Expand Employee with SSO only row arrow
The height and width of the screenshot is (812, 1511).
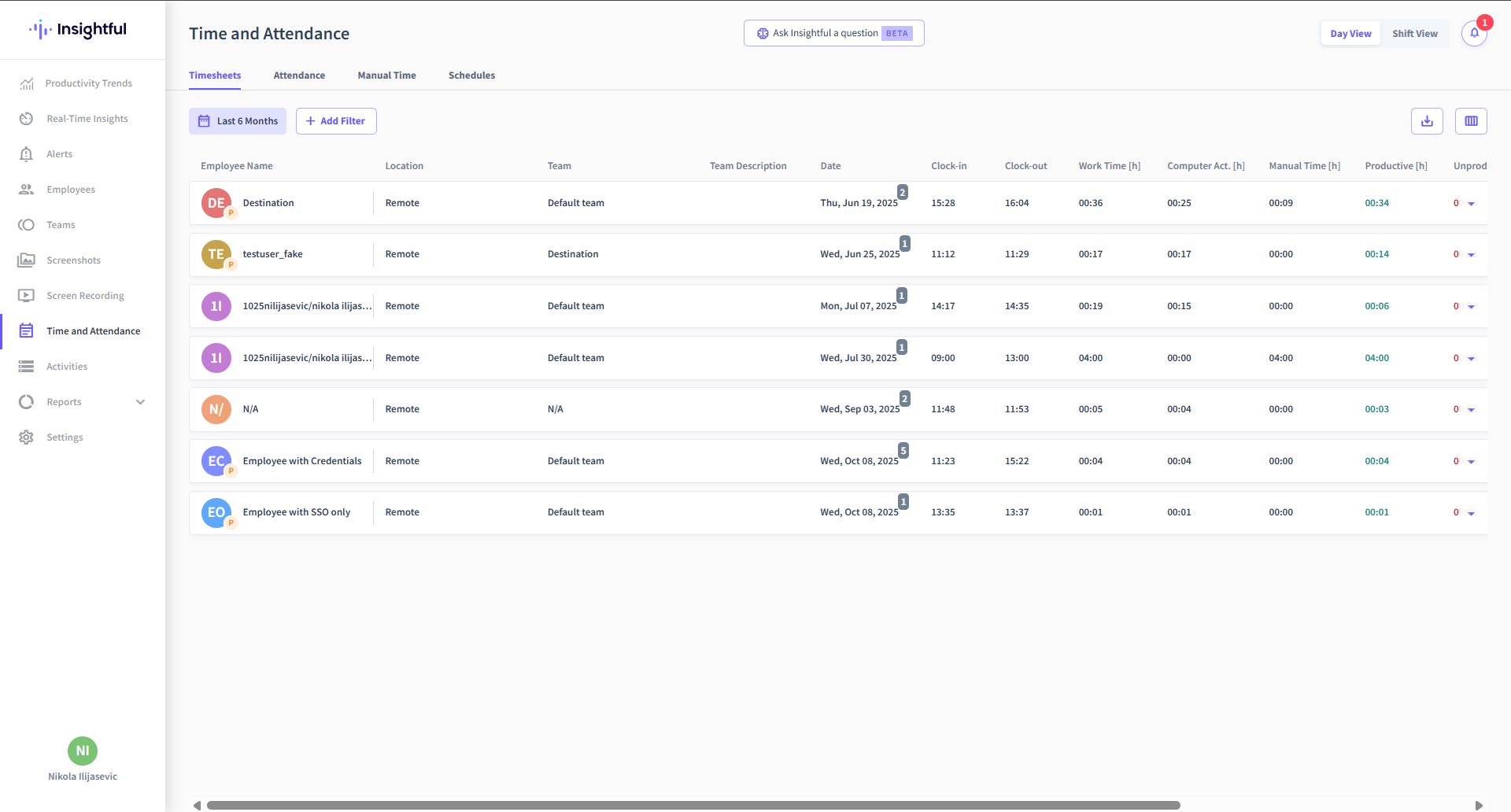(1471, 513)
